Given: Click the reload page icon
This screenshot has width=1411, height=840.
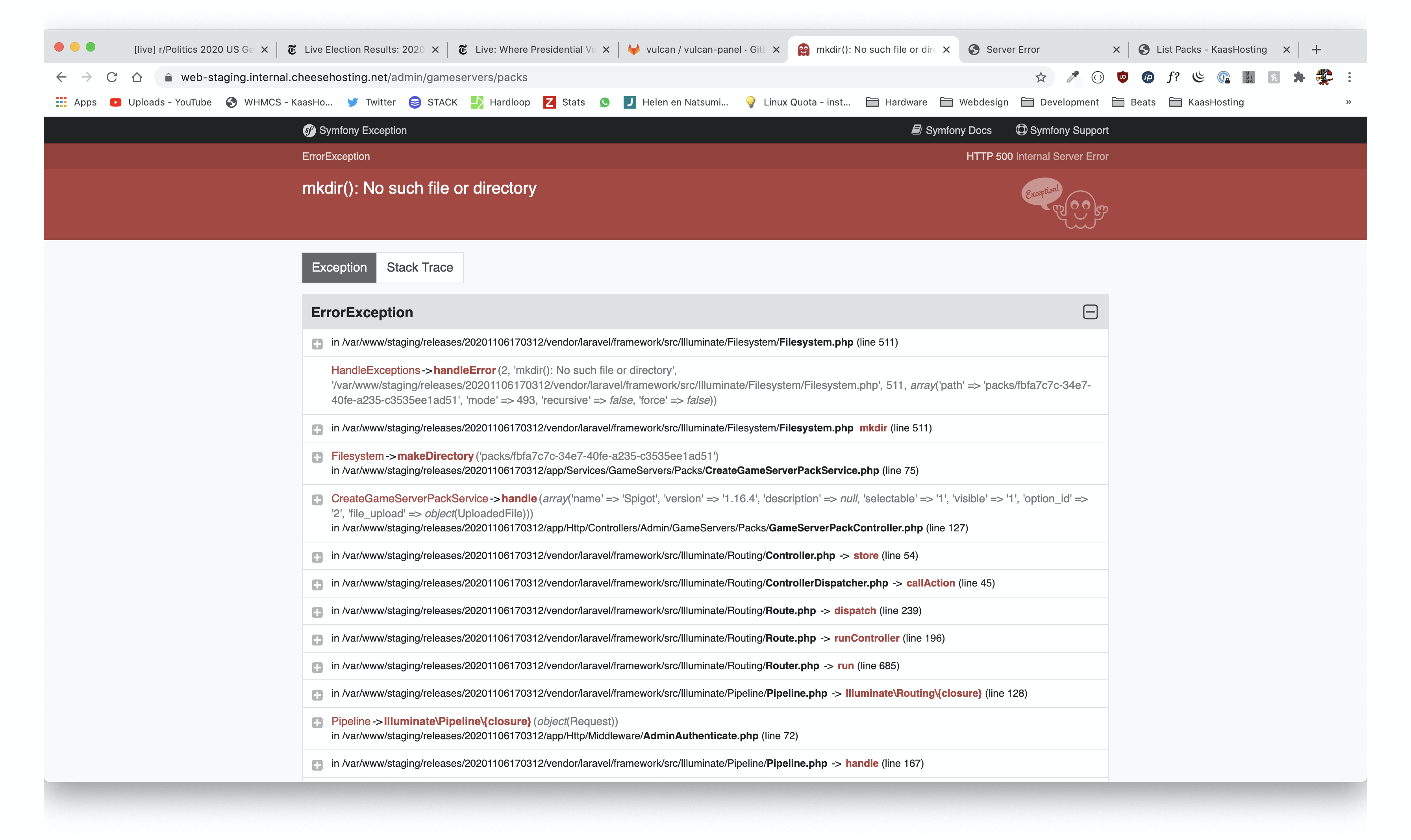Looking at the screenshot, I should [111, 77].
